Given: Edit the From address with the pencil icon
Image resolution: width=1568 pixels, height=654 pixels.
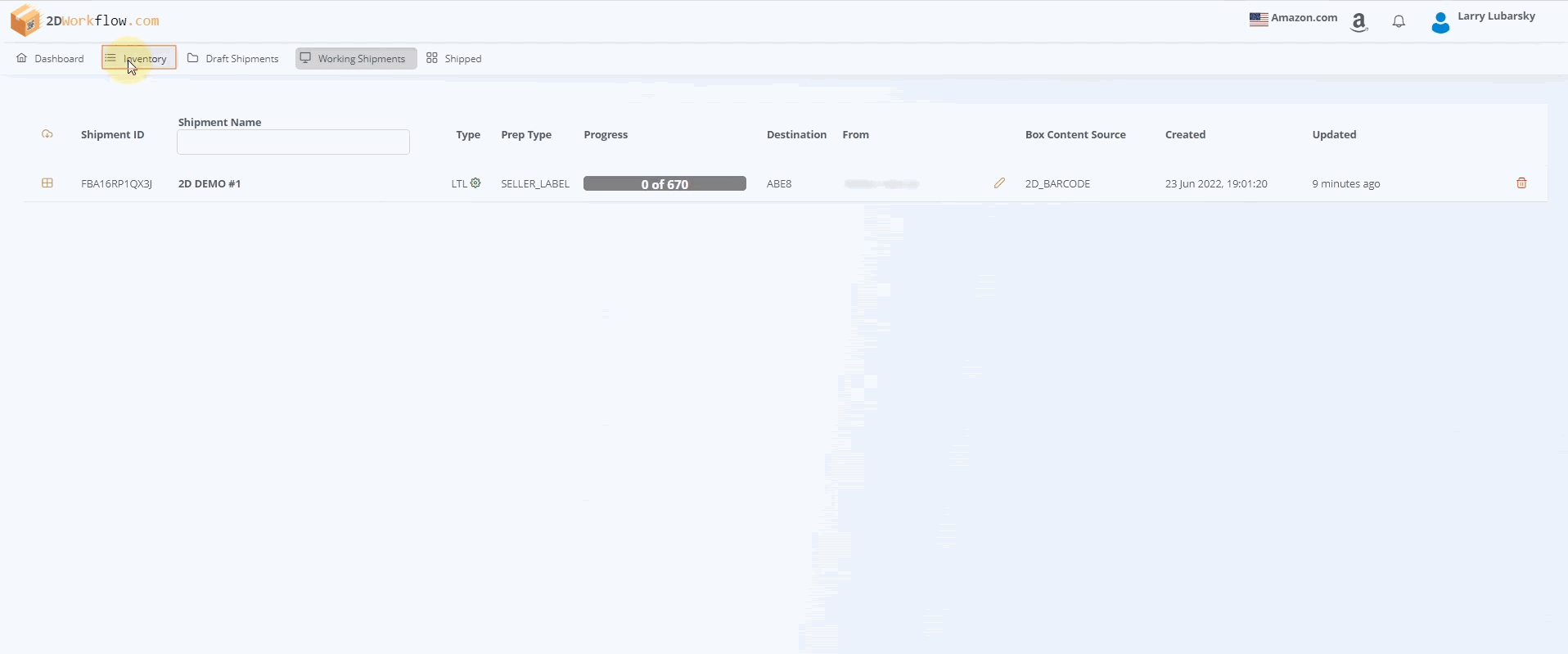Looking at the screenshot, I should click(999, 183).
